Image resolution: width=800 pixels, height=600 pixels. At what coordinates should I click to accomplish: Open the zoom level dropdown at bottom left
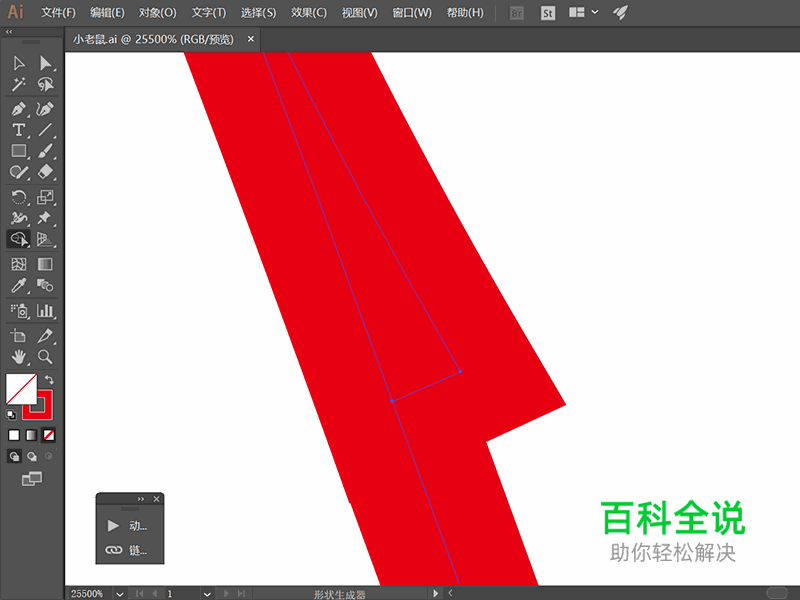click(118, 593)
